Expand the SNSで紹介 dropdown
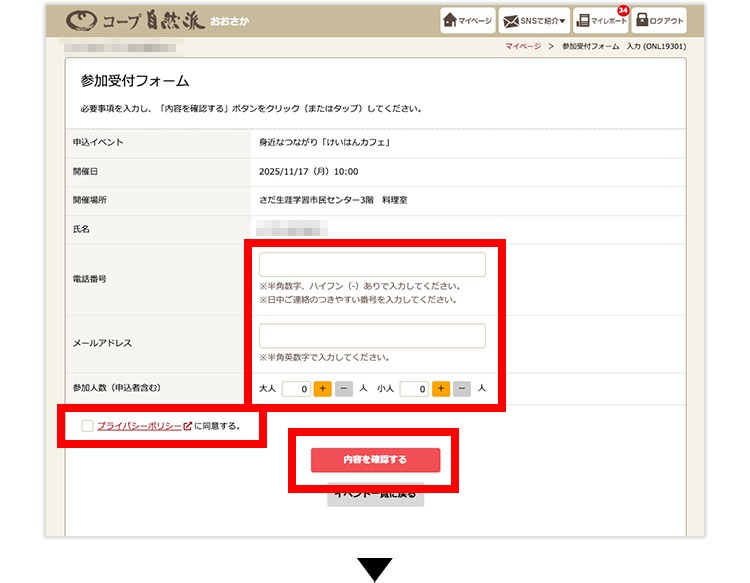This screenshot has width=750, height=583. (x=534, y=20)
